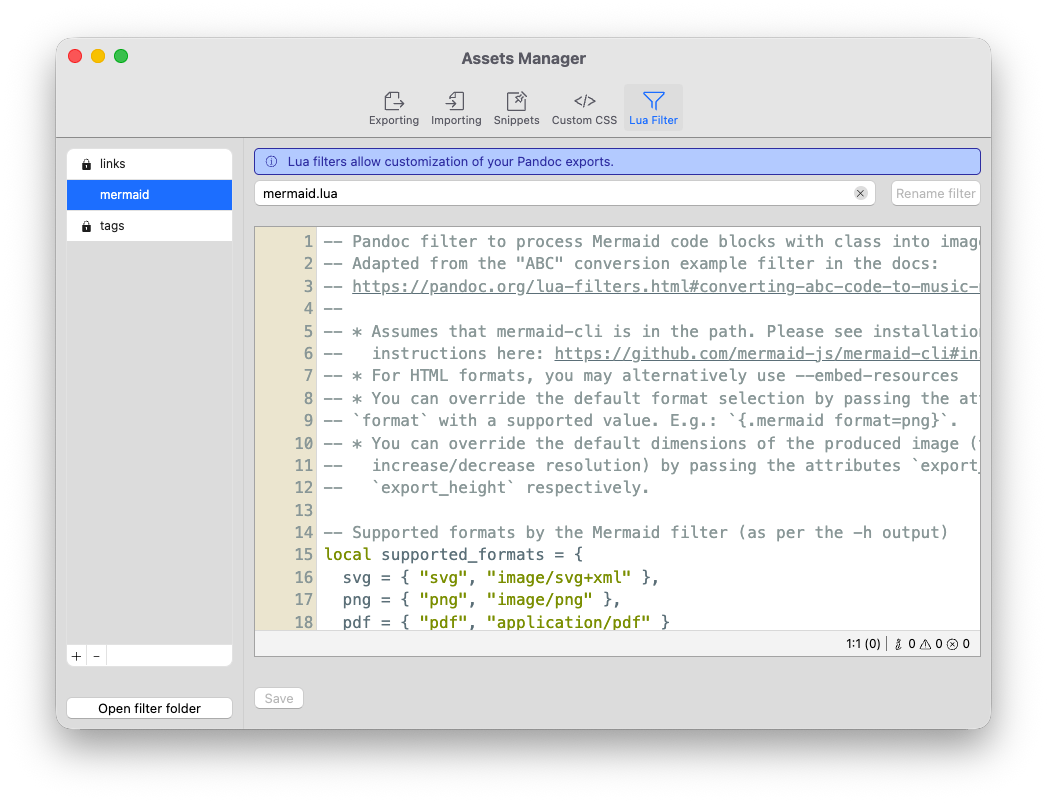Viewport: 1047px width, 803px height.
Task: Select the Custom CSS tab
Action: pyautogui.click(x=584, y=108)
